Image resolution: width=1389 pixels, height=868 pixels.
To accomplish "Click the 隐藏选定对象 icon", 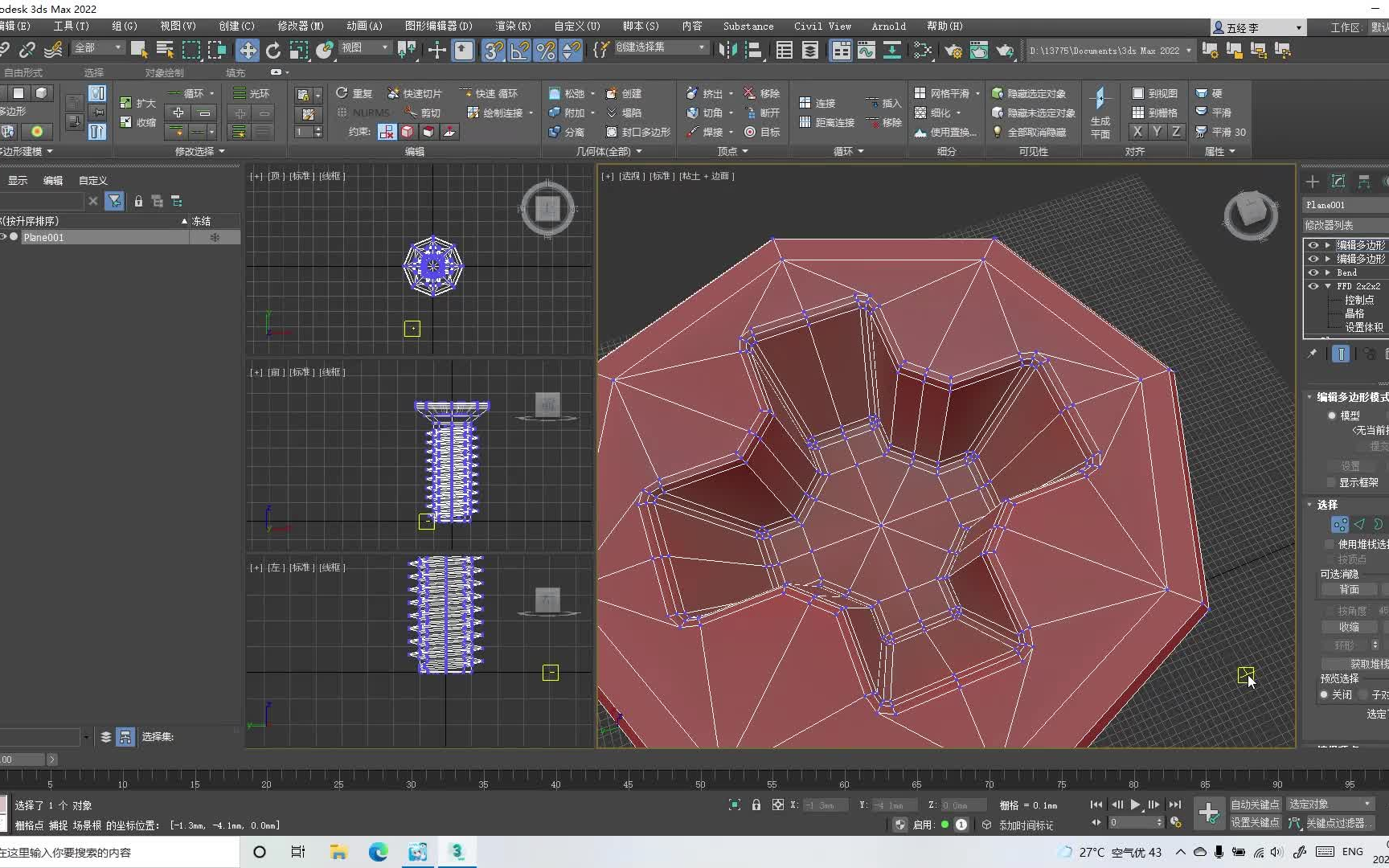I will 998,93.
